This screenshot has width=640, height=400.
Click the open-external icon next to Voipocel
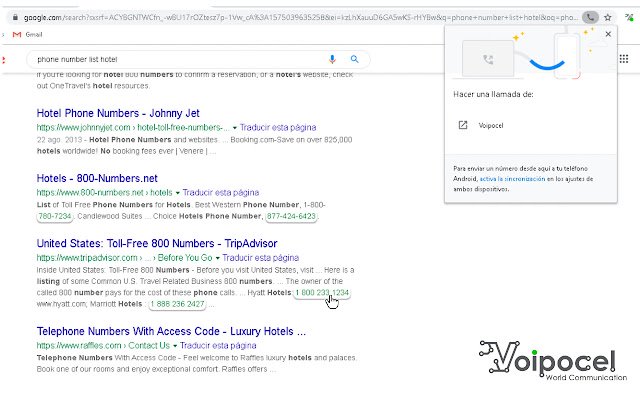click(x=462, y=125)
